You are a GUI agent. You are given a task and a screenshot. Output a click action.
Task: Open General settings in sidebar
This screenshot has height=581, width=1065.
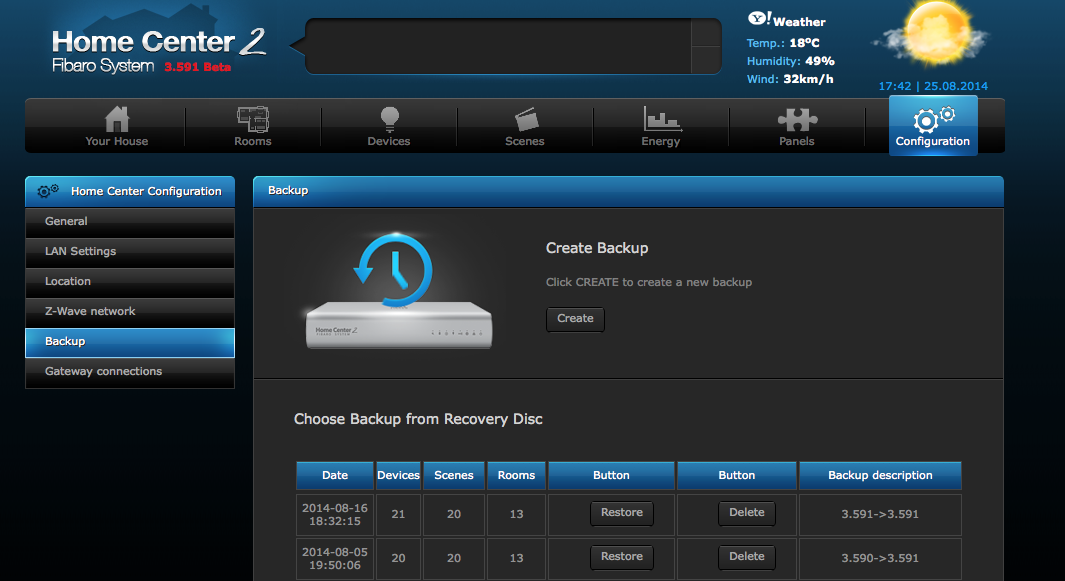click(x=130, y=222)
